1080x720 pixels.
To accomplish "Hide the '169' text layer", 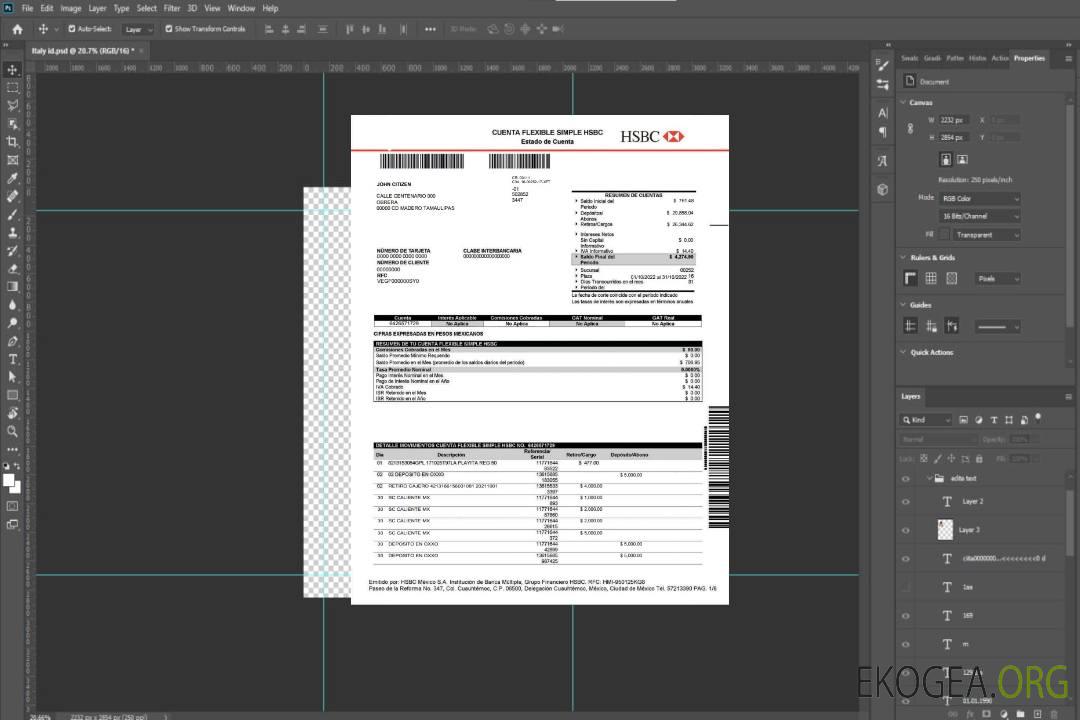I will (x=906, y=615).
